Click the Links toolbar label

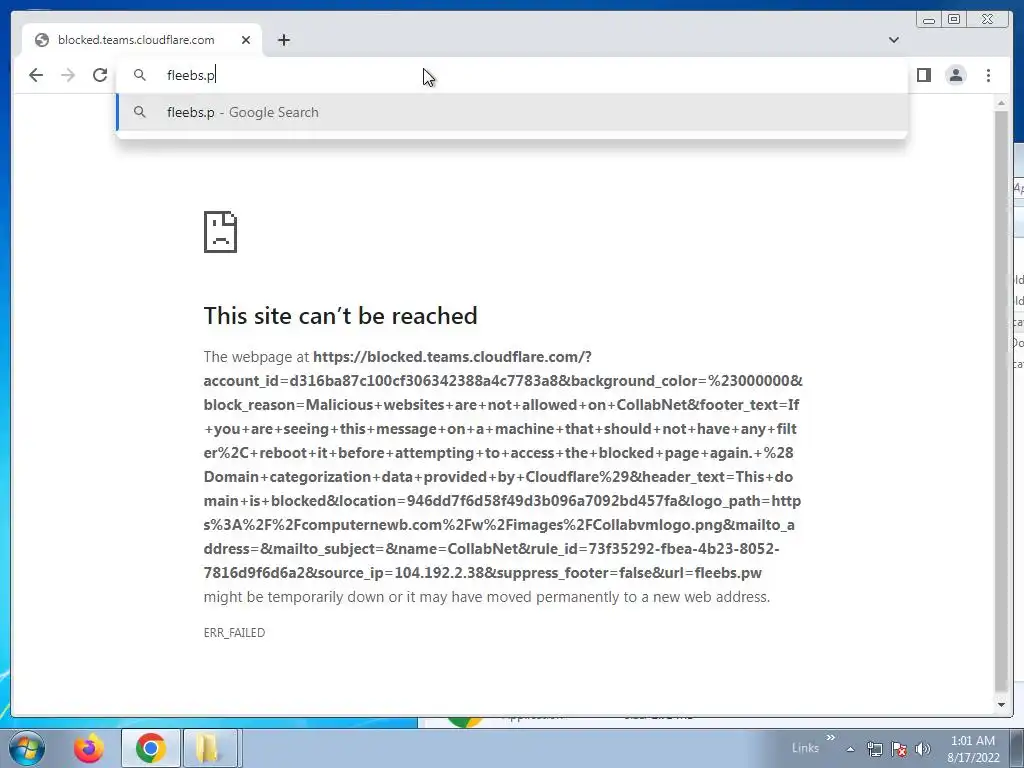tap(805, 748)
